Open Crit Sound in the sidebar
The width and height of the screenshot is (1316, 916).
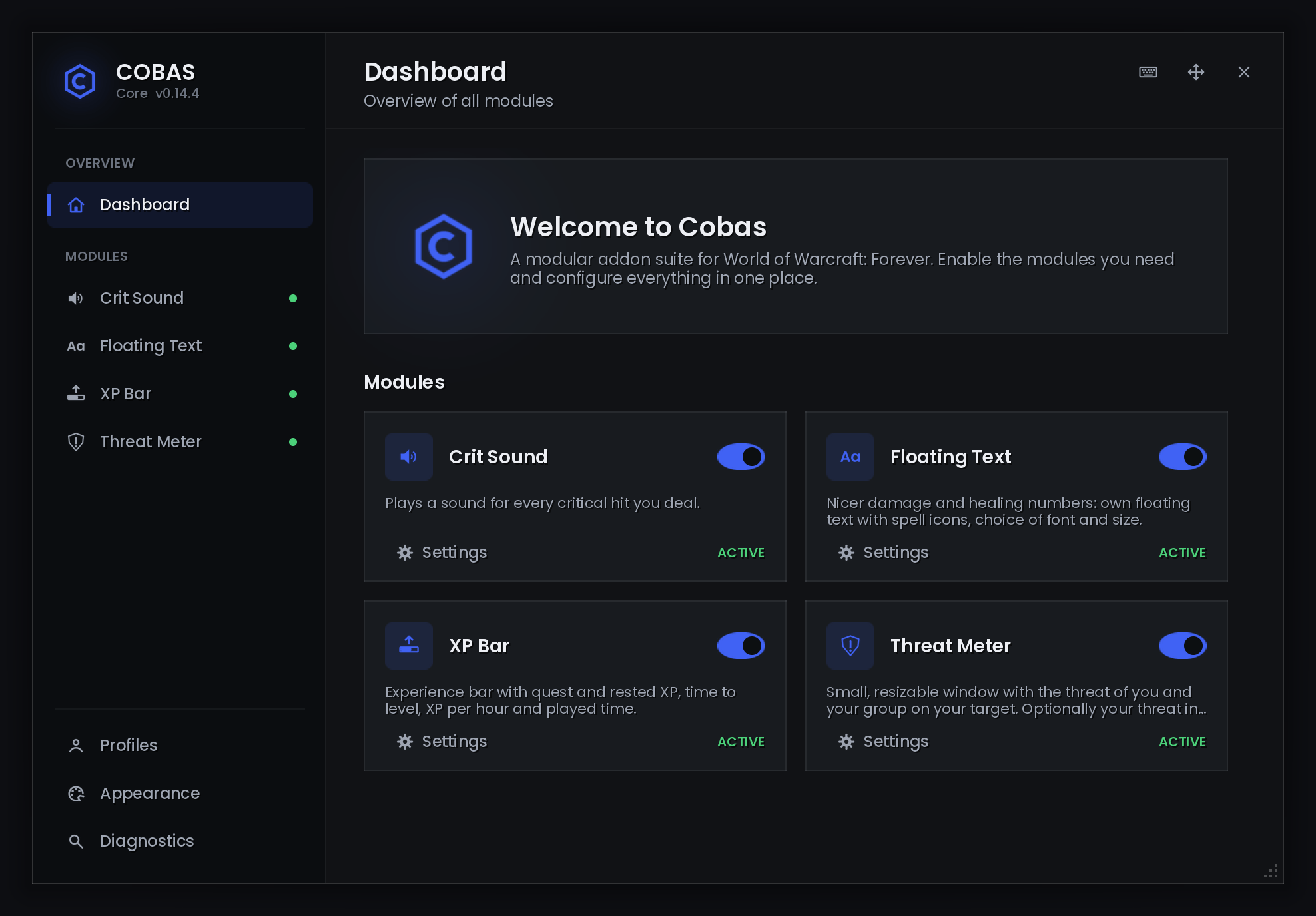tap(180, 298)
